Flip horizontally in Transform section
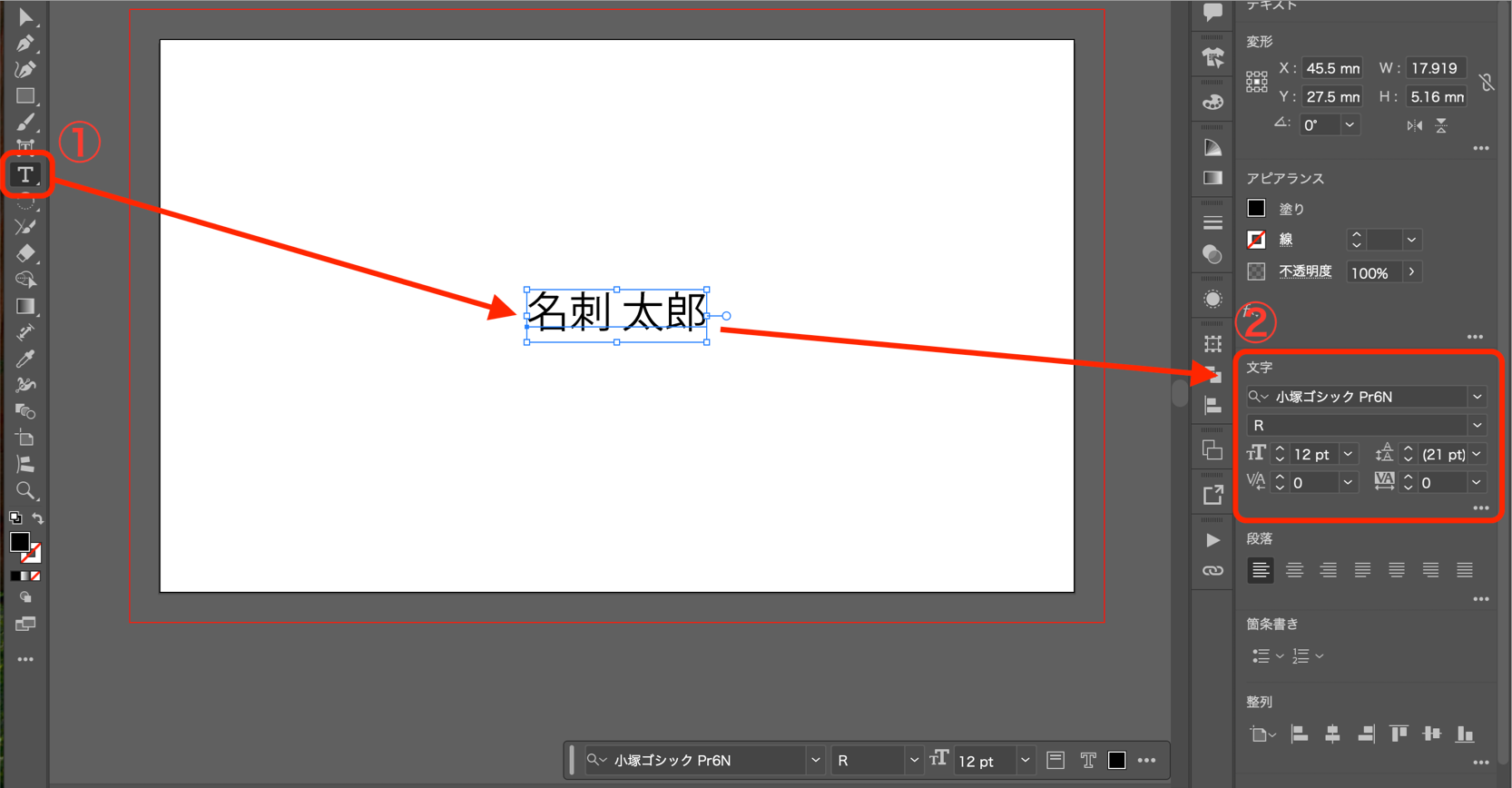The width and height of the screenshot is (1512, 788). pyautogui.click(x=1414, y=125)
